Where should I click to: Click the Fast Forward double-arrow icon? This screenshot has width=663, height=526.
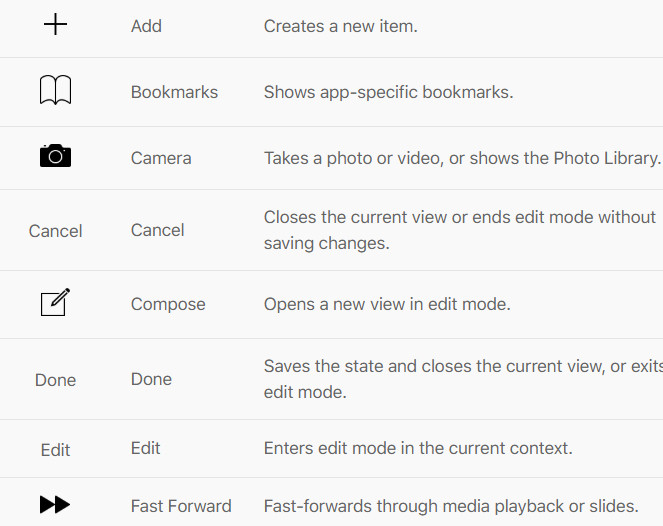tap(55, 505)
